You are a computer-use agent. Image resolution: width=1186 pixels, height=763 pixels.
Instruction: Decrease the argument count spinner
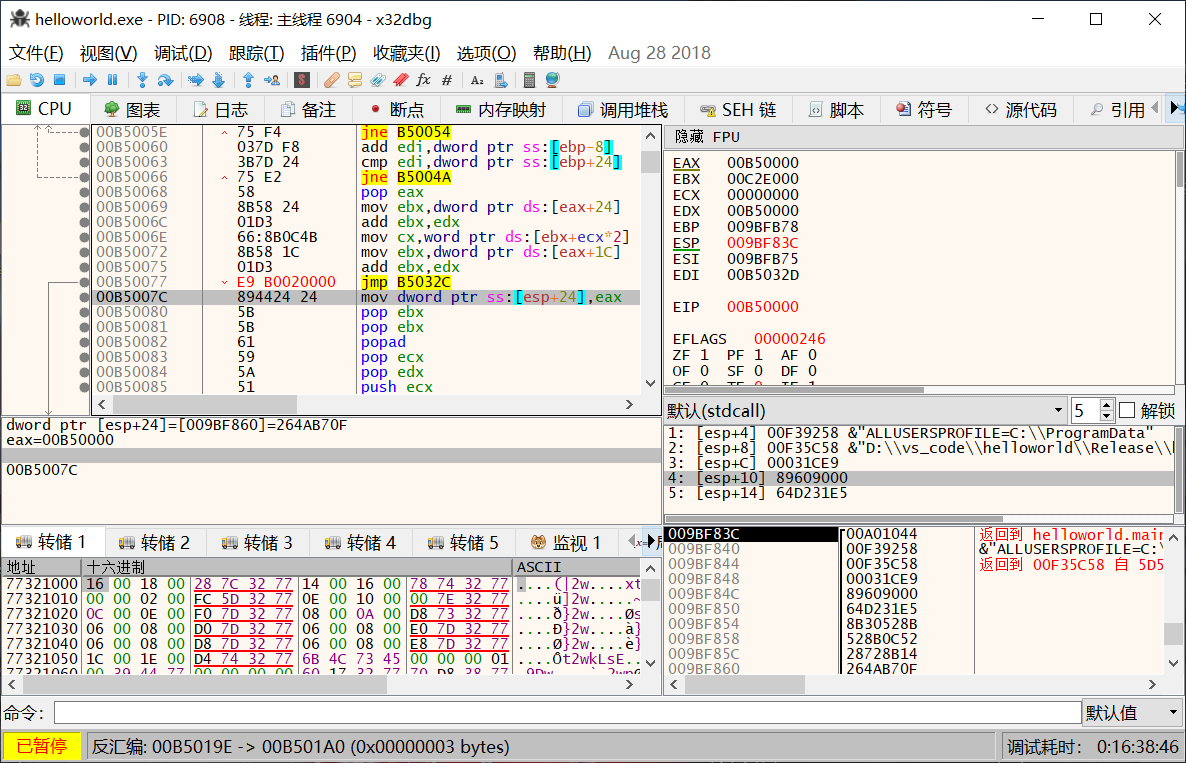[x=1106, y=416]
